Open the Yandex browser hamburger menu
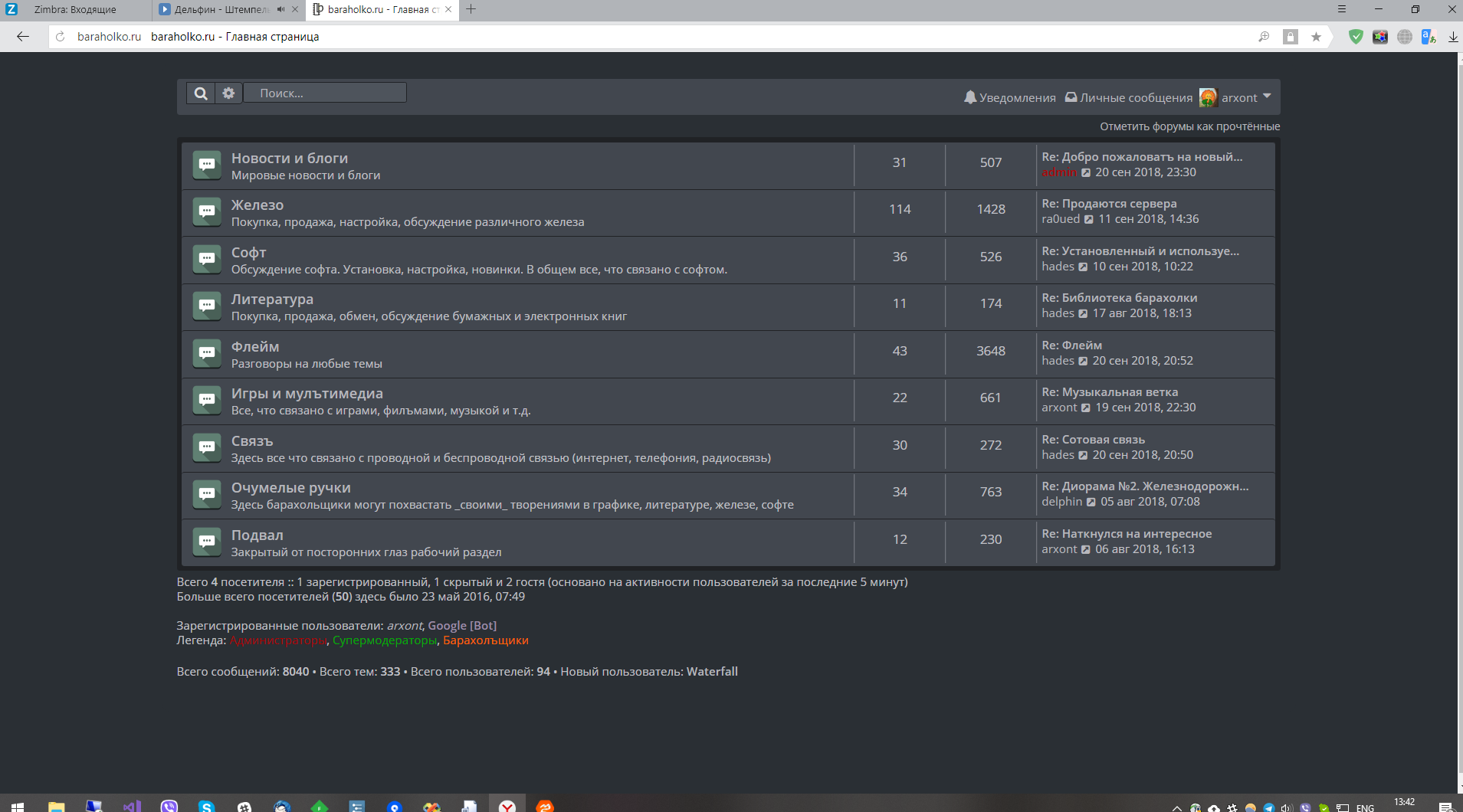Image resolution: width=1463 pixels, height=812 pixels. coord(1341,9)
